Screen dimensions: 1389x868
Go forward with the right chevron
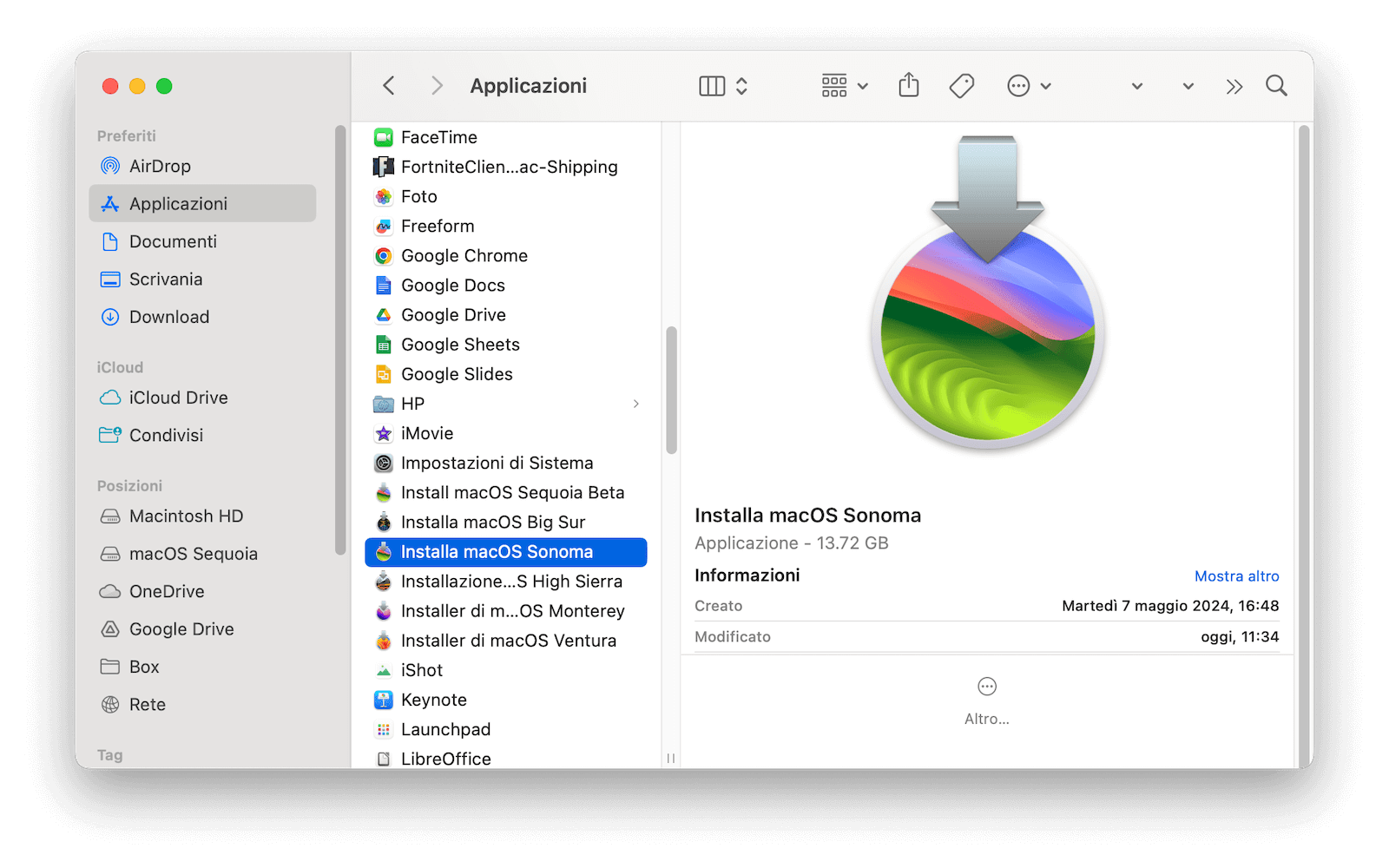[x=437, y=86]
